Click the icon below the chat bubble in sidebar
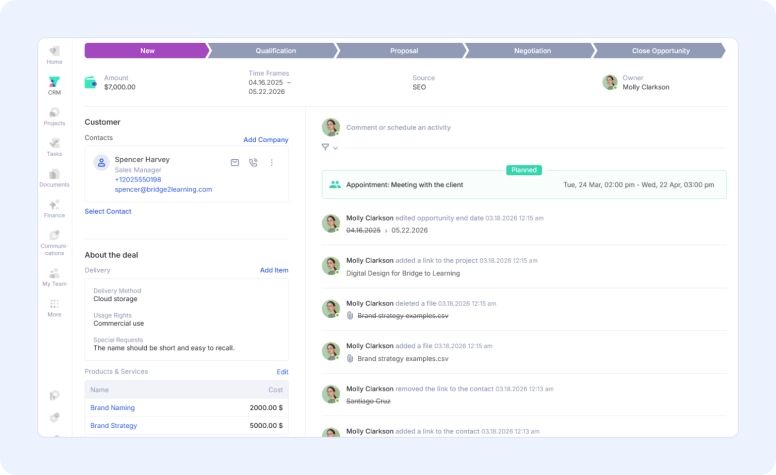Viewport: 776px width, 475px height. (54, 418)
